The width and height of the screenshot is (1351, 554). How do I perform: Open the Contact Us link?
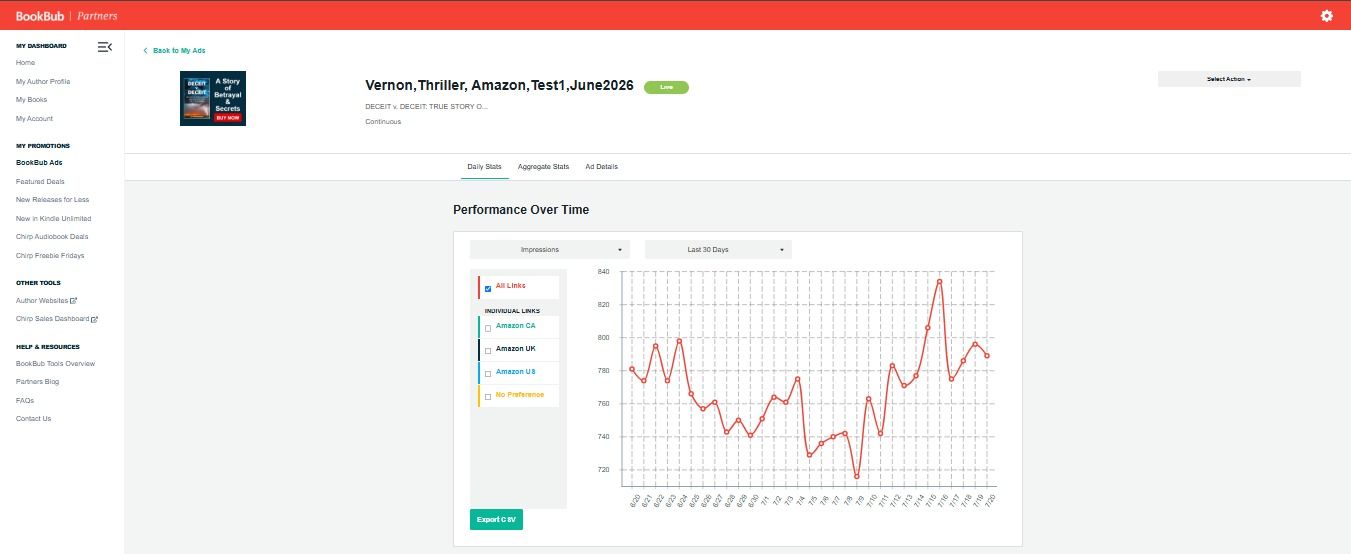pos(33,418)
